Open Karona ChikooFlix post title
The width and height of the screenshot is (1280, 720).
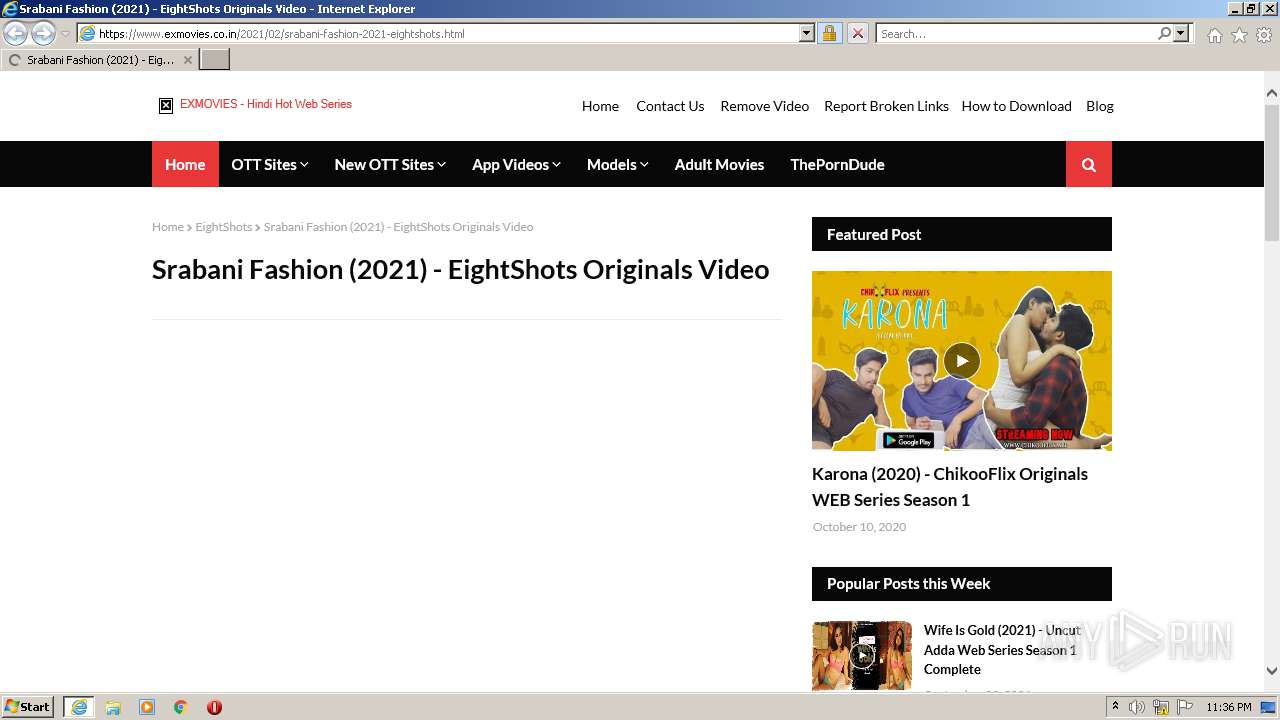pyautogui.click(x=950, y=487)
